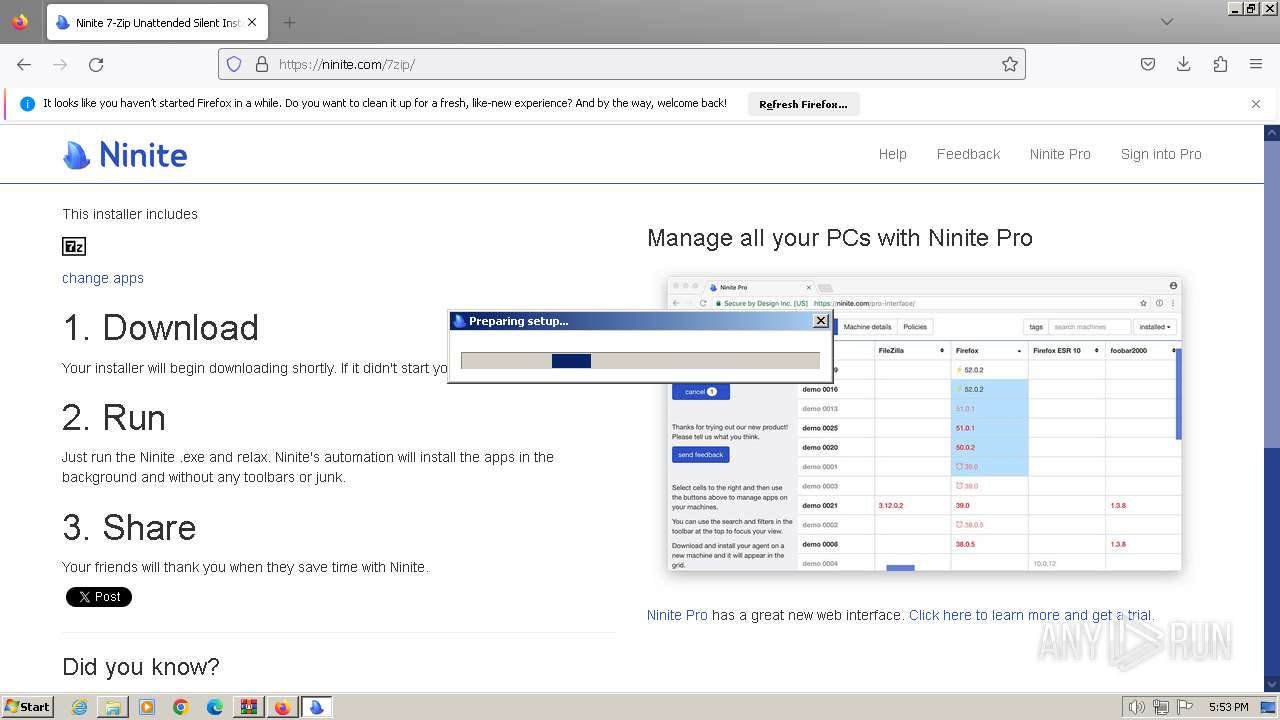Screen dimensions: 1280x720
Task: Click here to learn more link
Action: pyautogui.click(x=1031, y=615)
